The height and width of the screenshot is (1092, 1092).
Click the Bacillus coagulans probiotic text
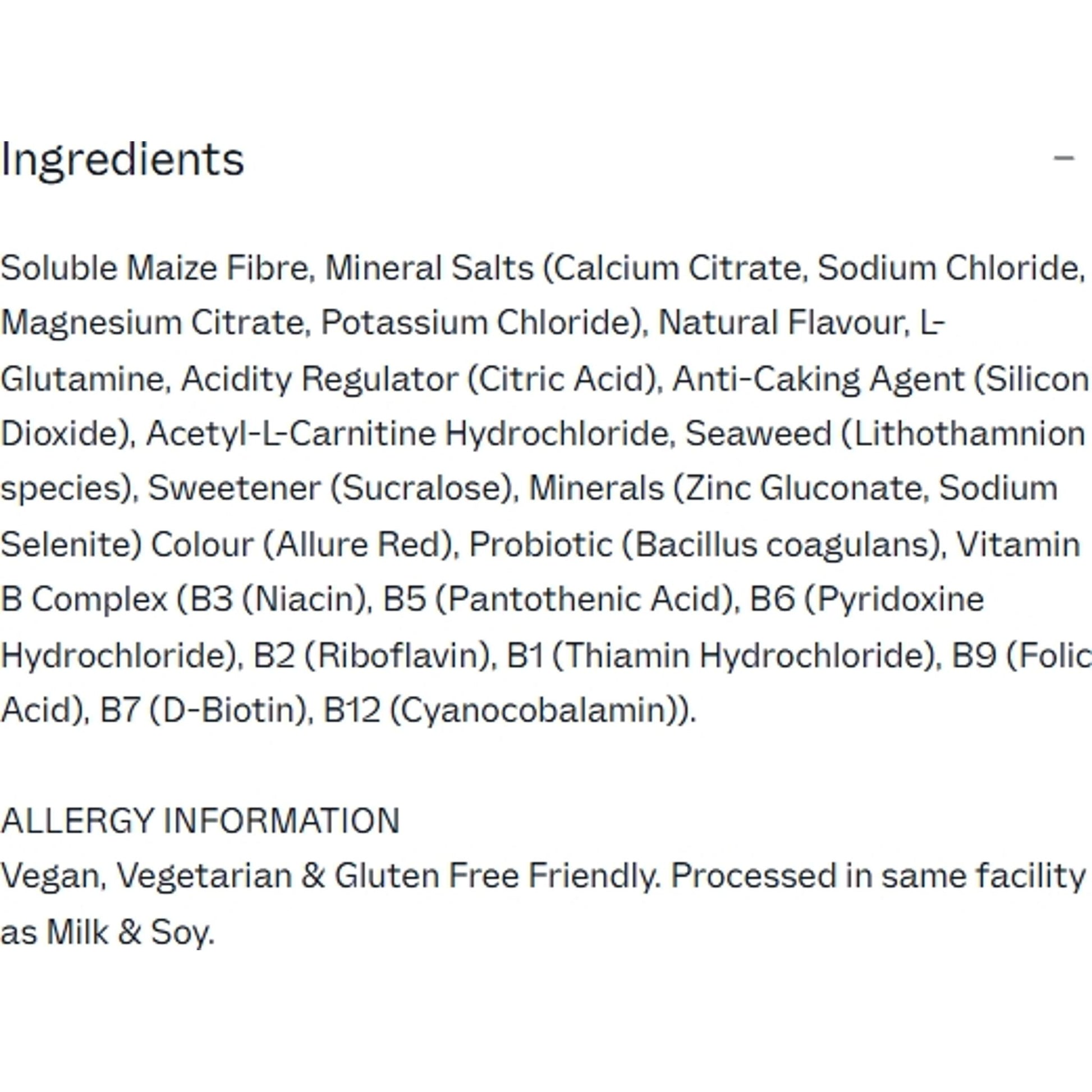click(x=781, y=544)
